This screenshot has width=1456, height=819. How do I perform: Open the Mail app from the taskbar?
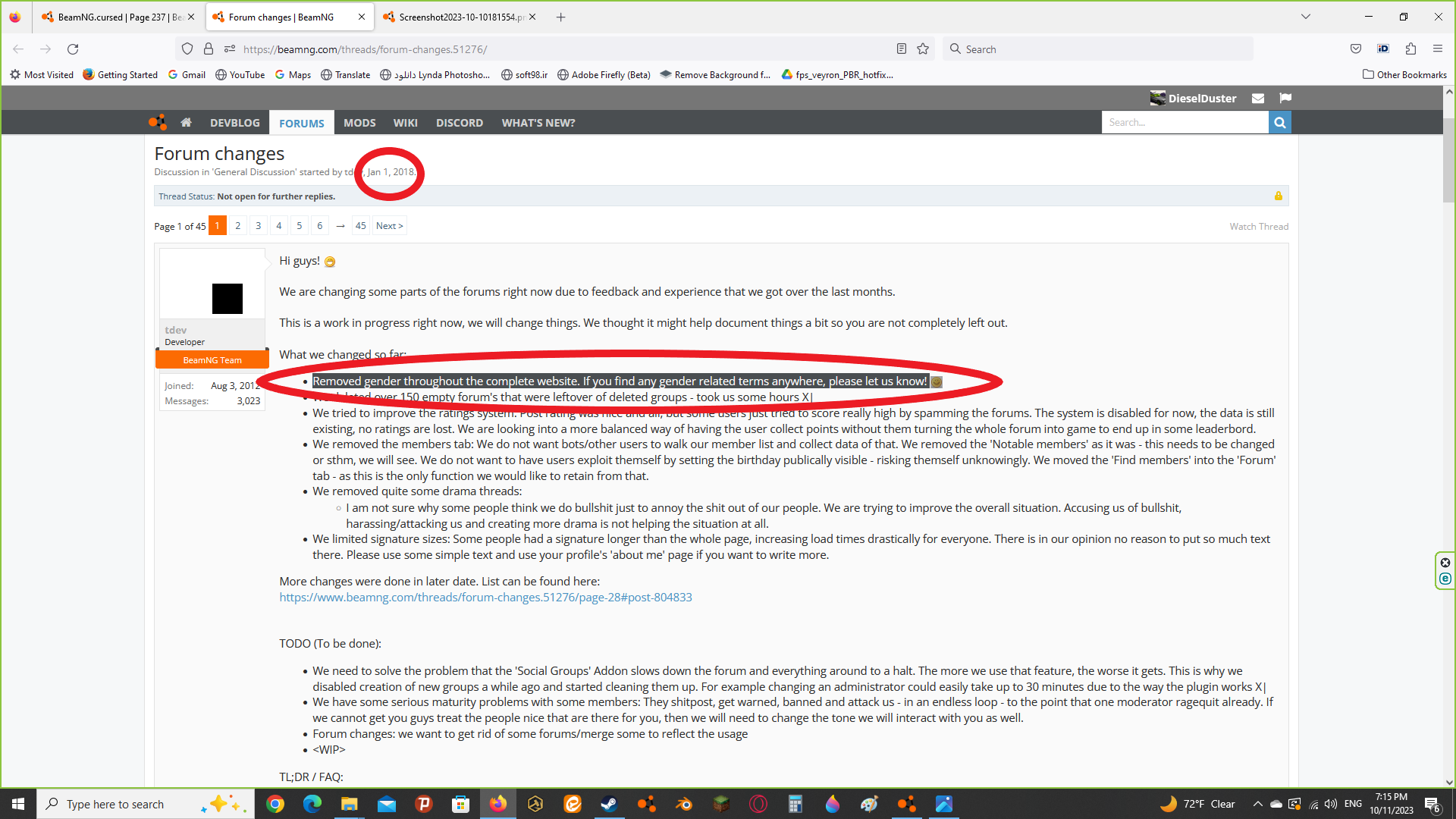387,804
